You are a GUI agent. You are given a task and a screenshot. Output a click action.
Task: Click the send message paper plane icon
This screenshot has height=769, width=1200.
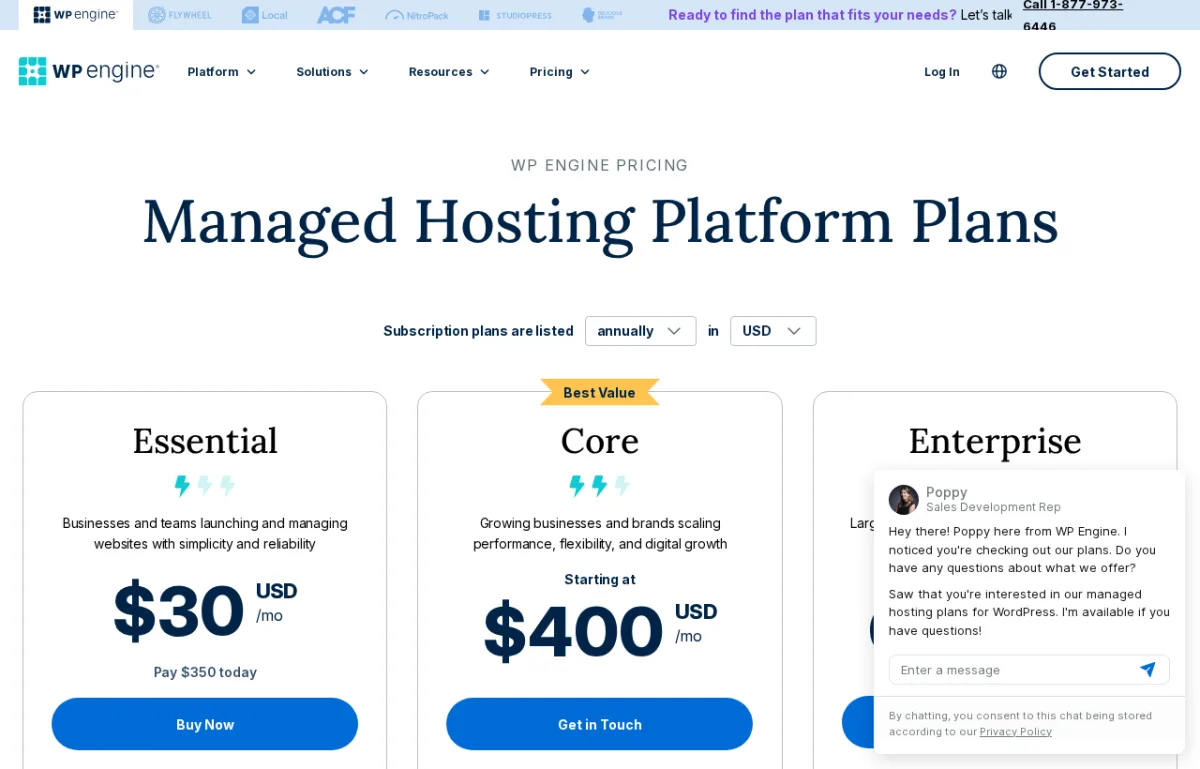pos(1148,670)
